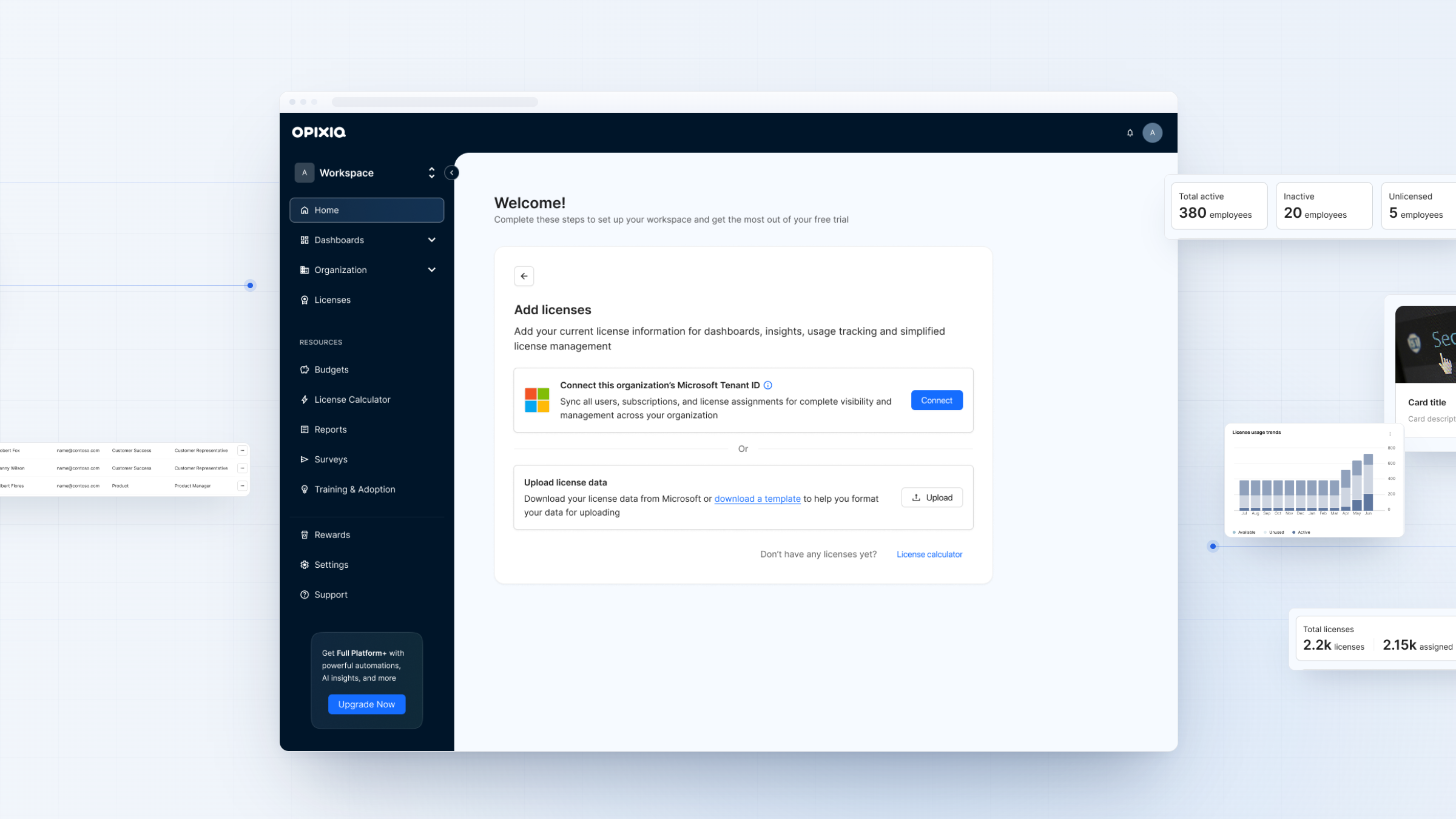
Task: Open the Licenses page from sidebar
Action: [x=366, y=300]
